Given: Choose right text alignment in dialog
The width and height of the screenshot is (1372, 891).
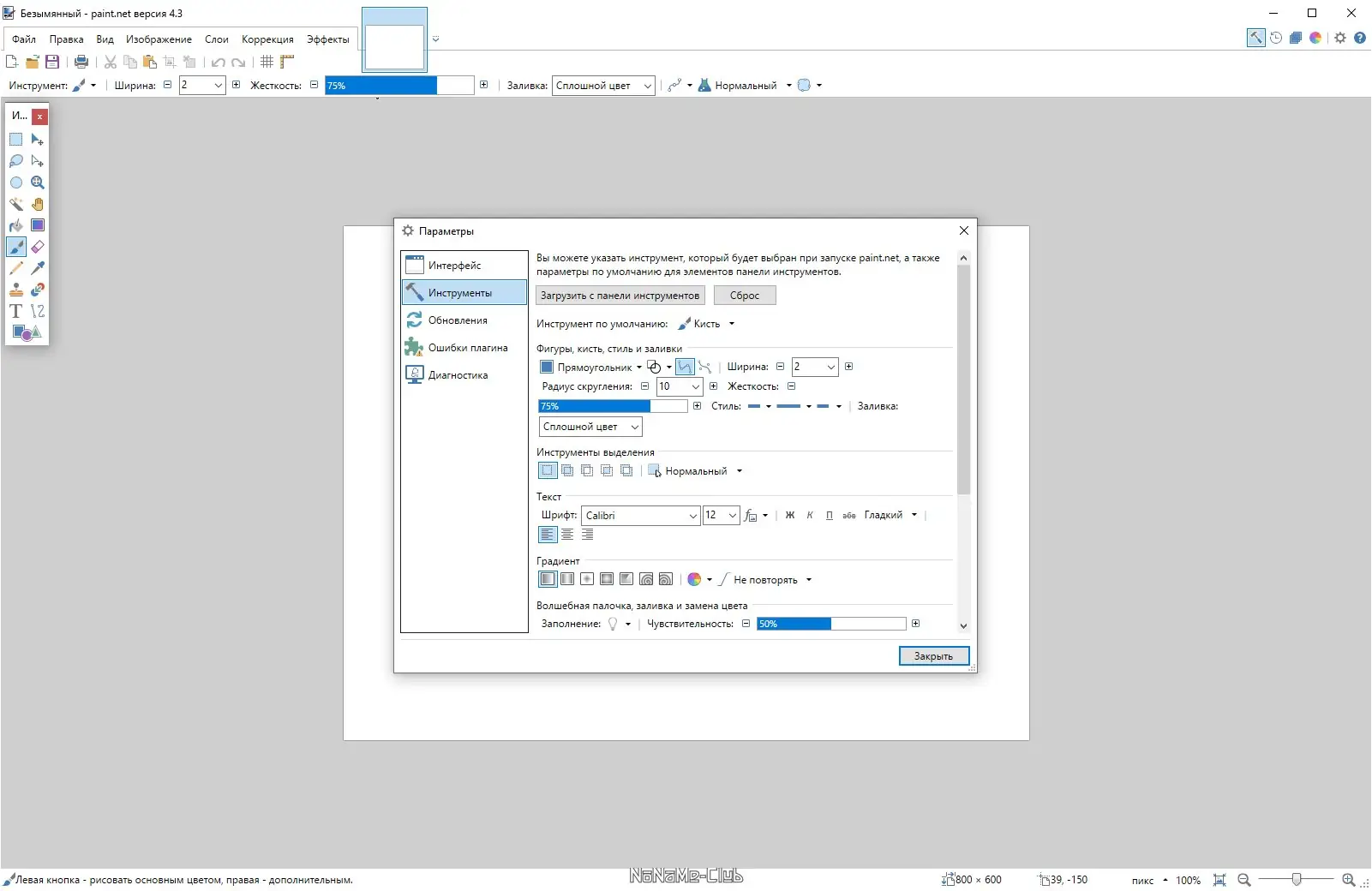Looking at the screenshot, I should pos(587,535).
